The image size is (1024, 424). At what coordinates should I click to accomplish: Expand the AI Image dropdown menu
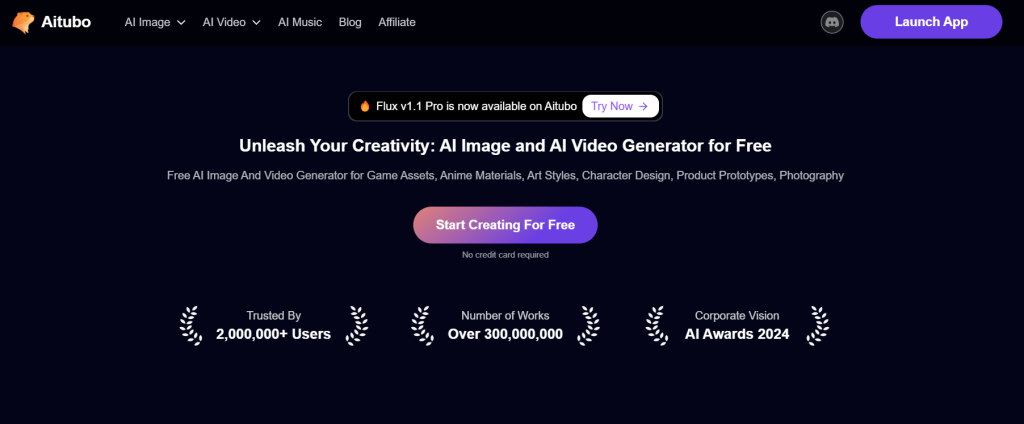[155, 22]
